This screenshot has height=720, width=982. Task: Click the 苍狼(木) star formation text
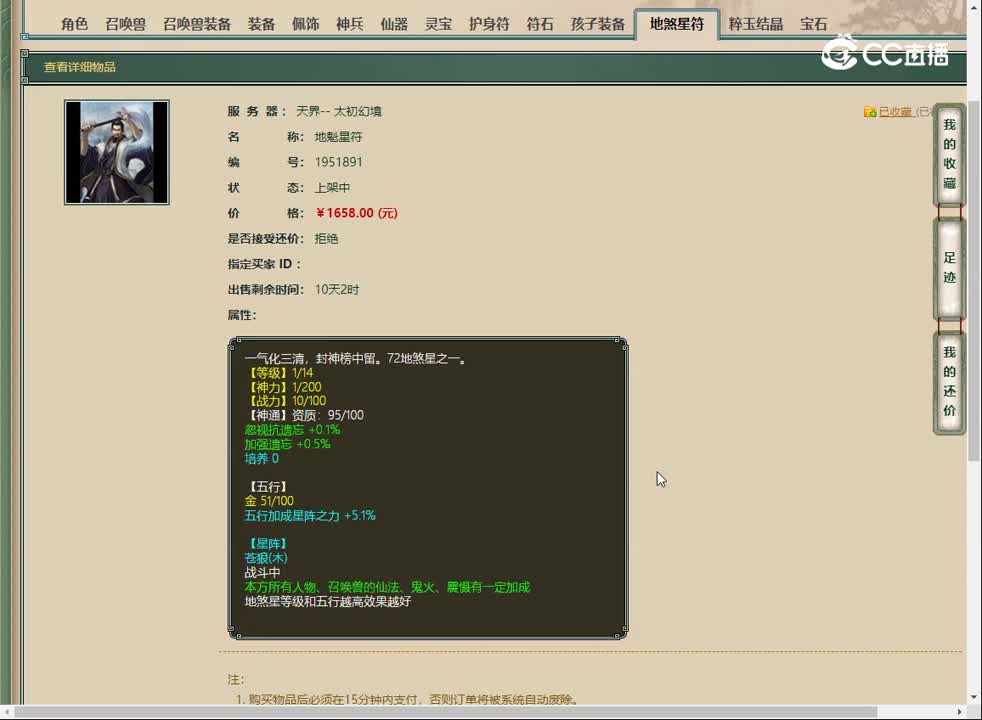click(x=266, y=558)
